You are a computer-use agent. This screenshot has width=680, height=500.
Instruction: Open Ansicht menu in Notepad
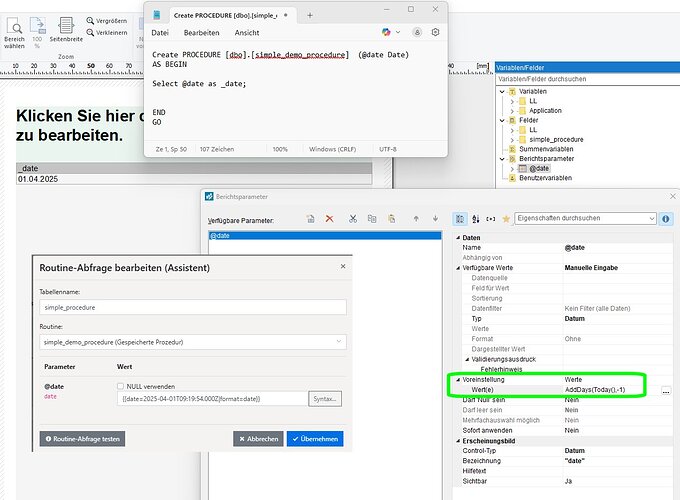point(247,33)
